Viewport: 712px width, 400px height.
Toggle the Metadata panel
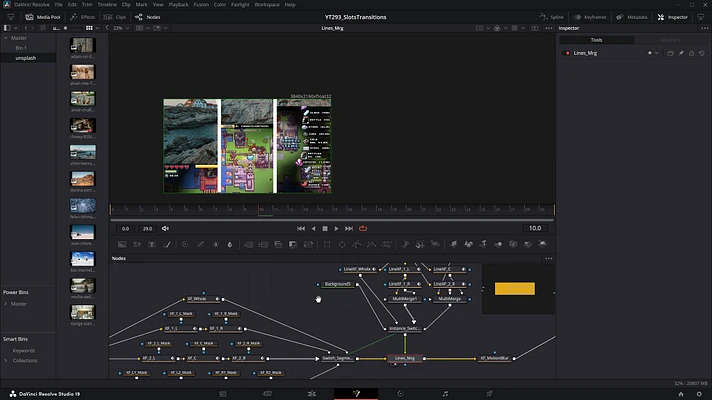tap(632, 17)
